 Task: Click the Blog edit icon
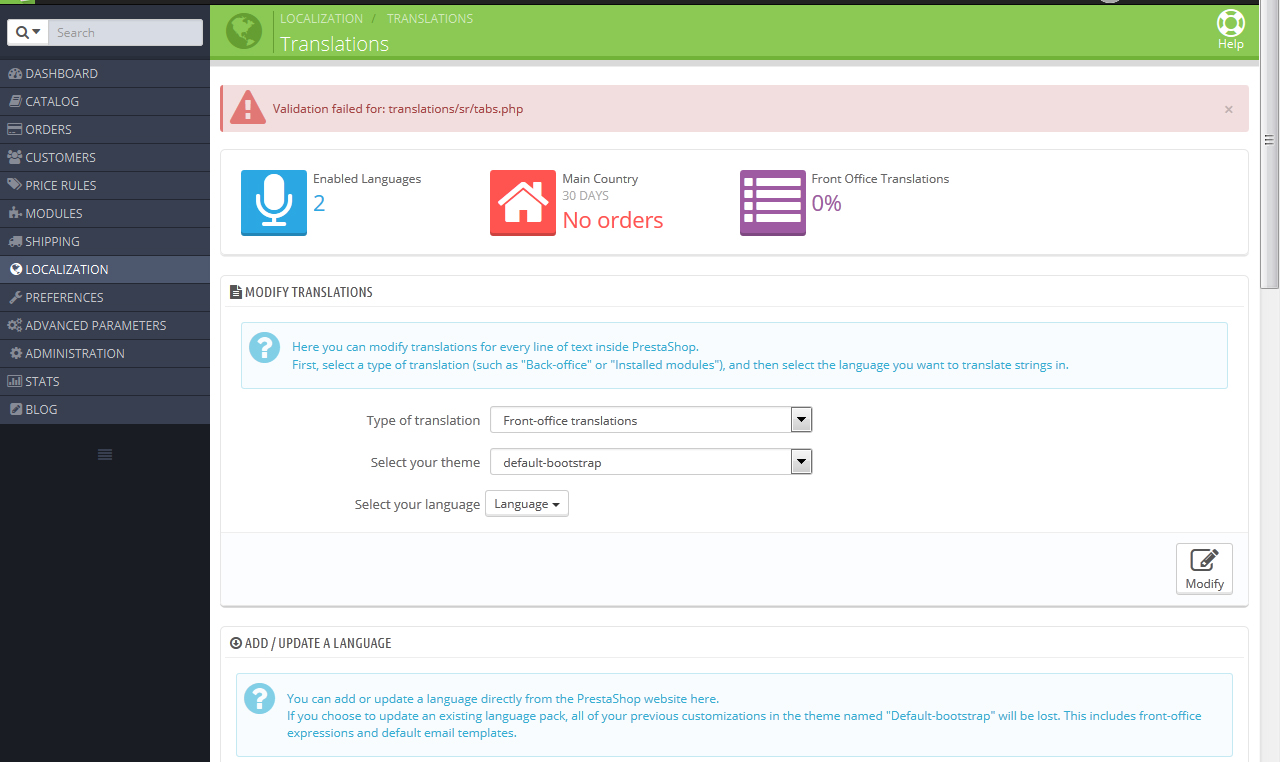(x=15, y=409)
